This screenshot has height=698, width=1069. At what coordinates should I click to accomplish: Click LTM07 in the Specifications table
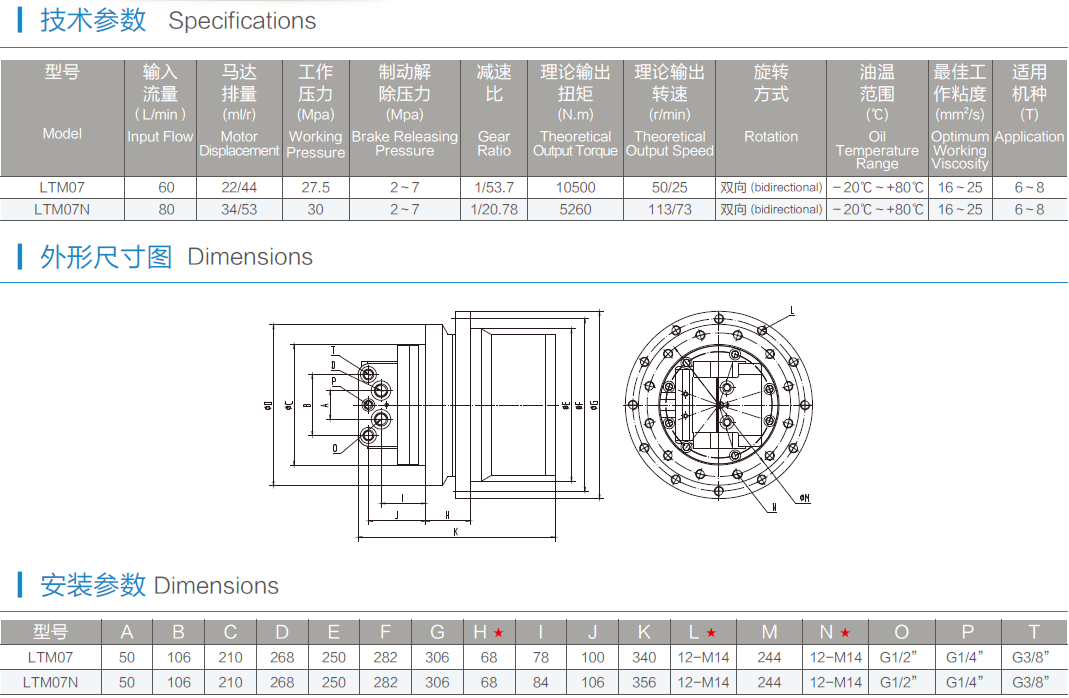tap(62, 187)
